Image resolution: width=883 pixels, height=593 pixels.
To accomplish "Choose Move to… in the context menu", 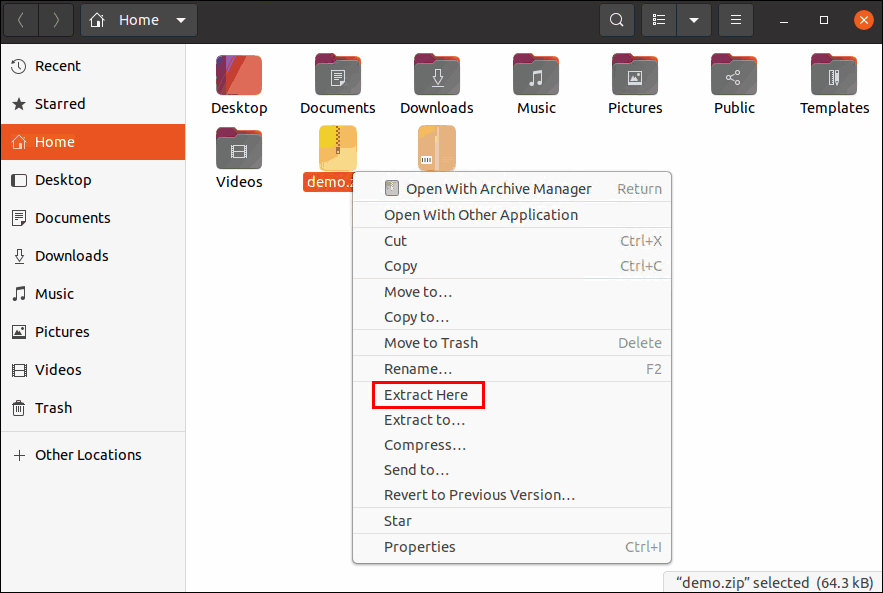I will coord(512,292).
